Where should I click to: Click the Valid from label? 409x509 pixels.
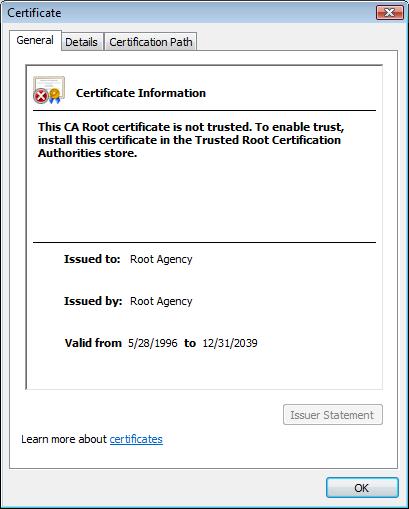pyautogui.click(x=93, y=343)
